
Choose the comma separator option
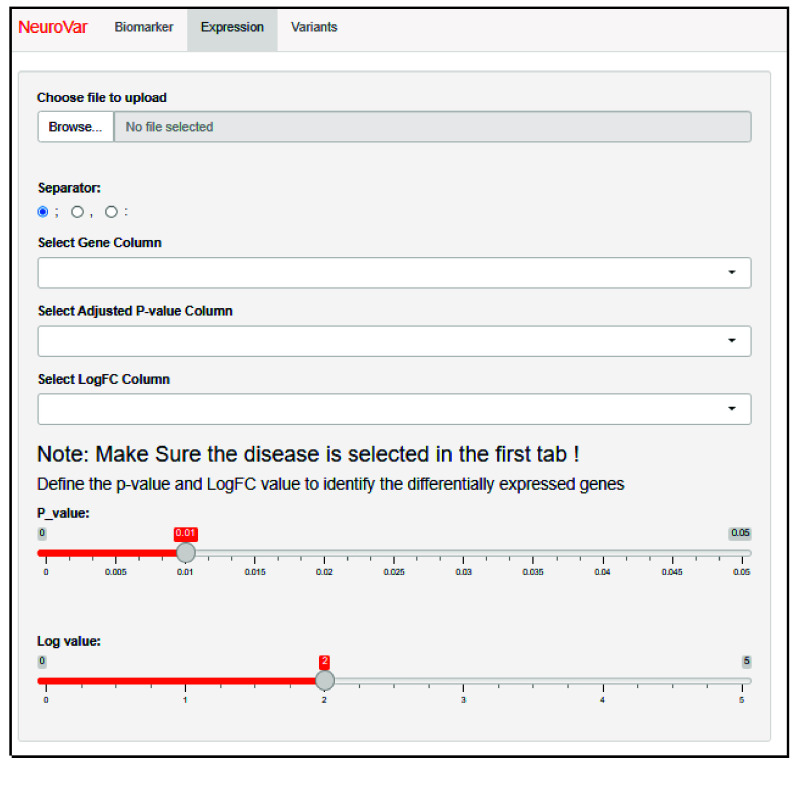77,212
